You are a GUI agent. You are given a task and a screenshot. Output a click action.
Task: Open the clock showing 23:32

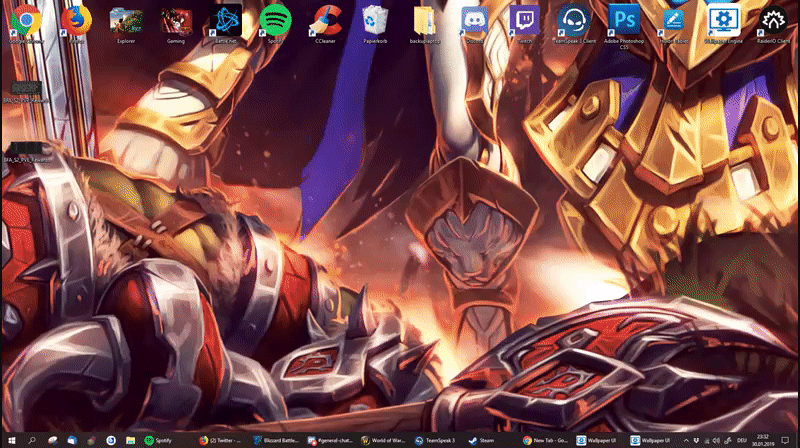(763, 440)
